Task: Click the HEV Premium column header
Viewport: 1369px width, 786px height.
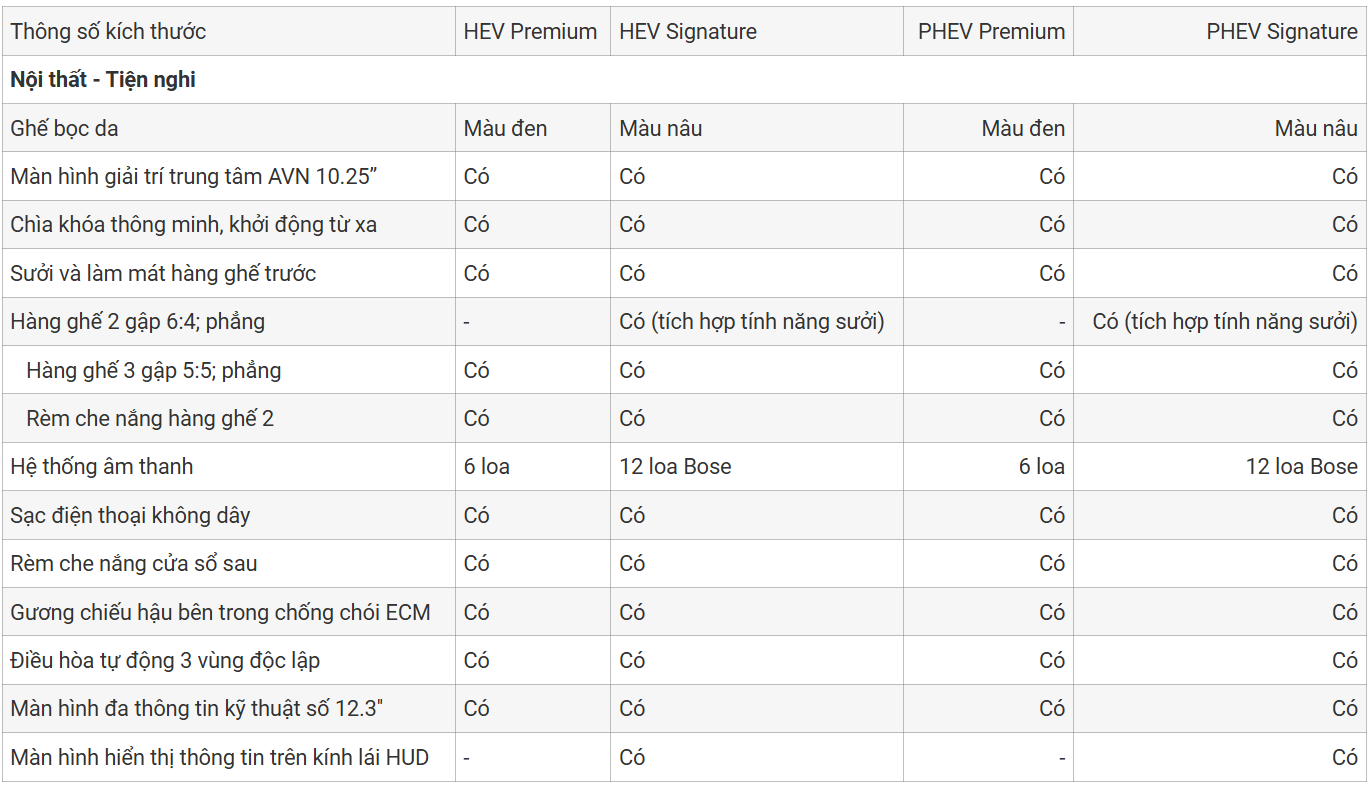Action: [530, 31]
